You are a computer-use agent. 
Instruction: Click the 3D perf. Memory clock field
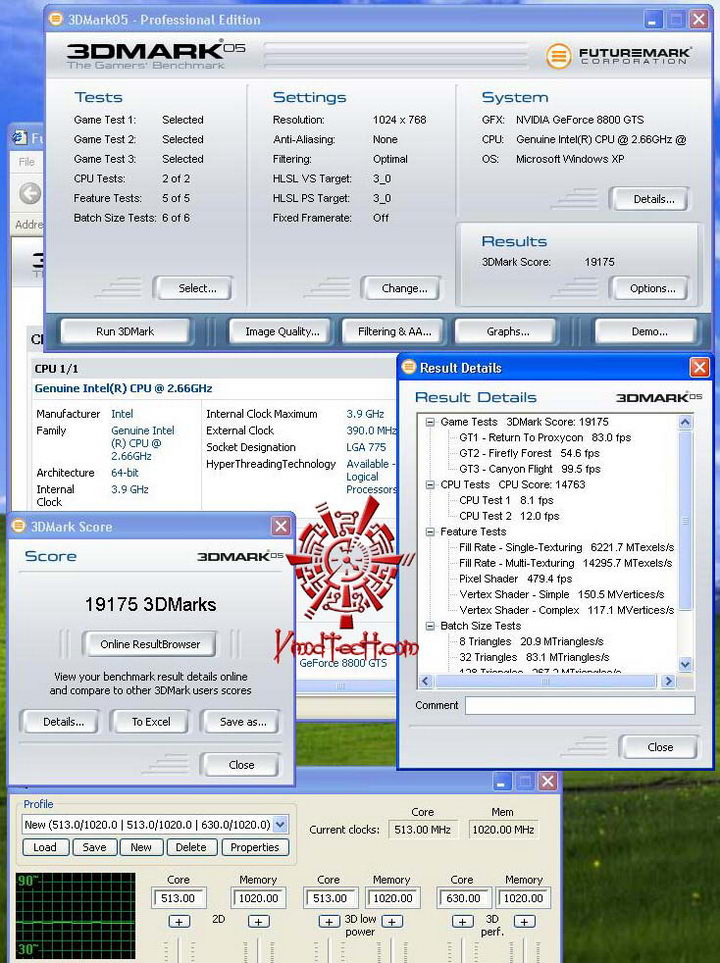tap(523, 898)
